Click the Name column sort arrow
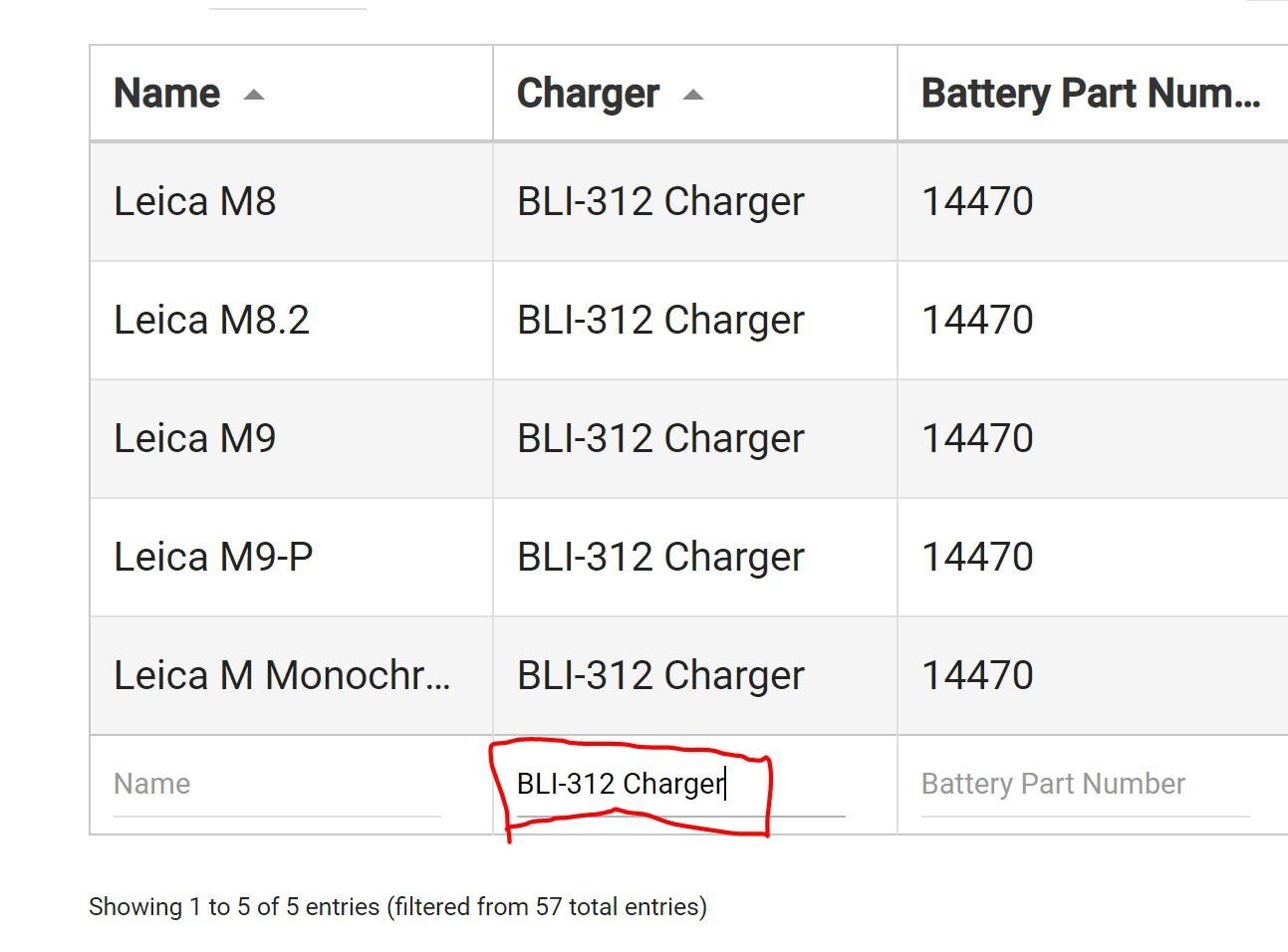The width and height of the screenshot is (1288, 952). click(254, 95)
